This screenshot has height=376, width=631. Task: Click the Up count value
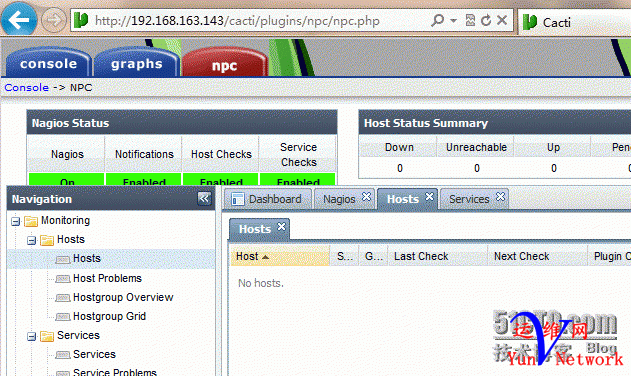tap(554, 168)
